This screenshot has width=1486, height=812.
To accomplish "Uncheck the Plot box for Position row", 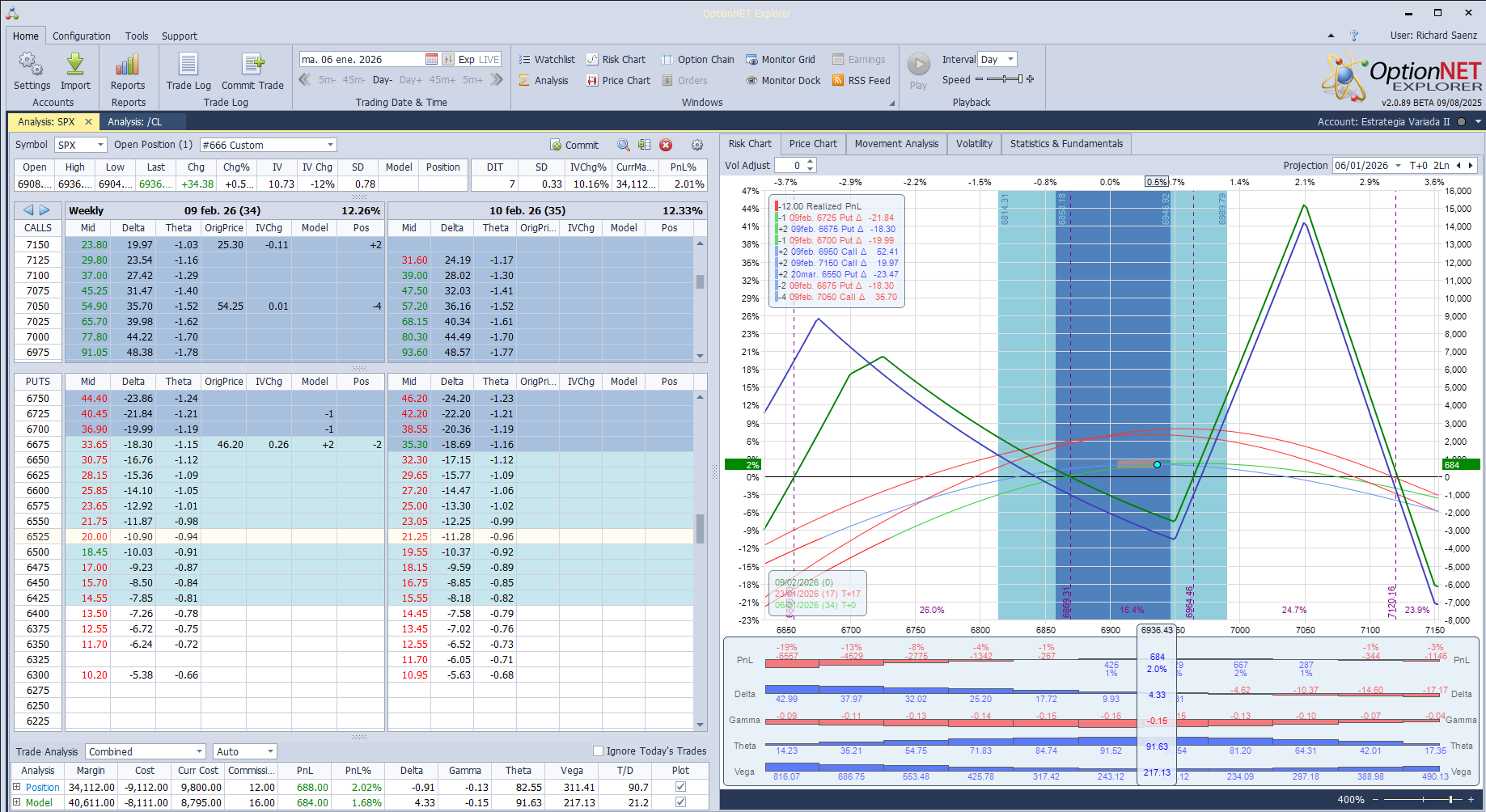I will [x=680, y=787].
